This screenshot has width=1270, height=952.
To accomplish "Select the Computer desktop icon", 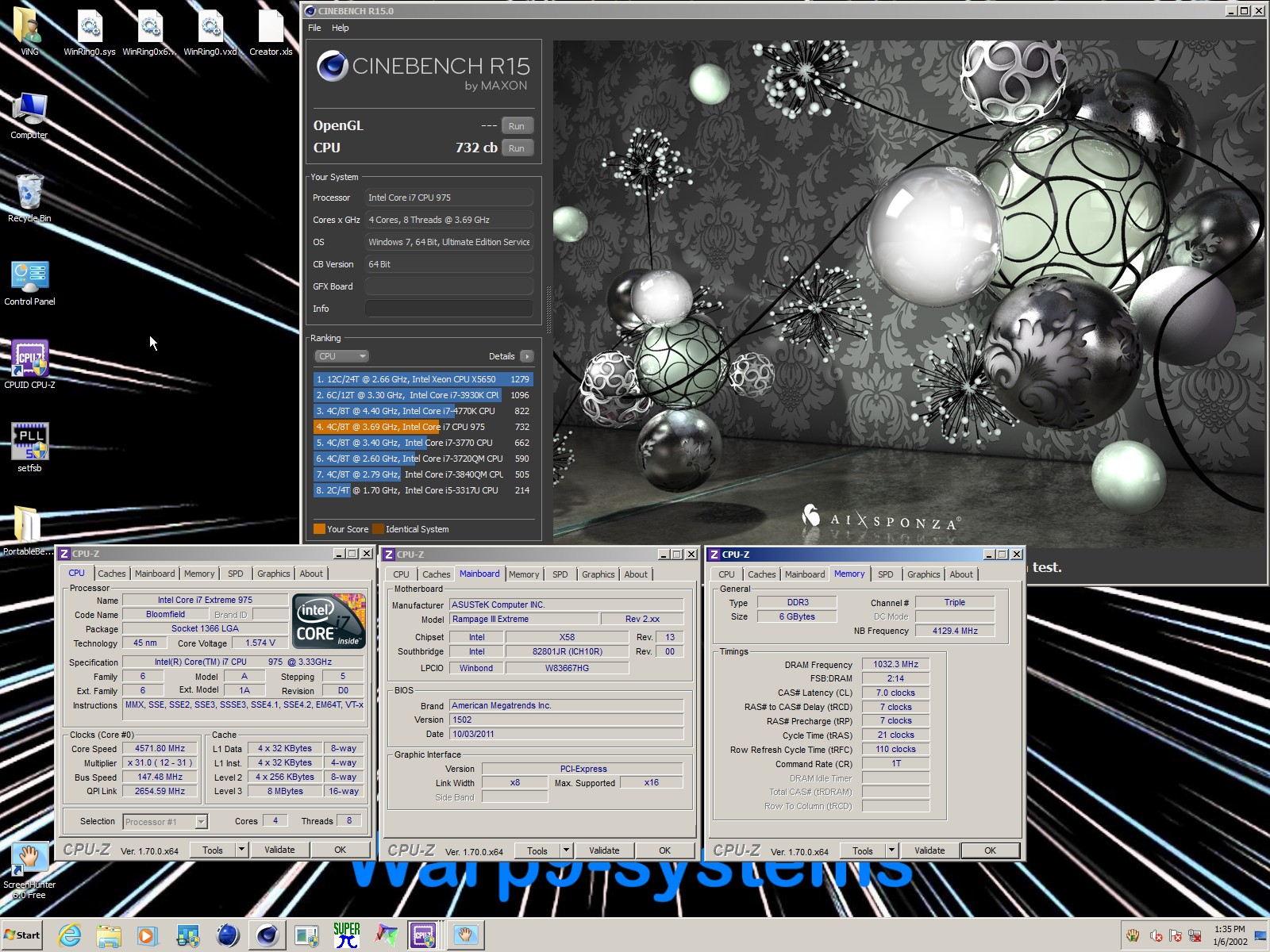I will [29, 115].
